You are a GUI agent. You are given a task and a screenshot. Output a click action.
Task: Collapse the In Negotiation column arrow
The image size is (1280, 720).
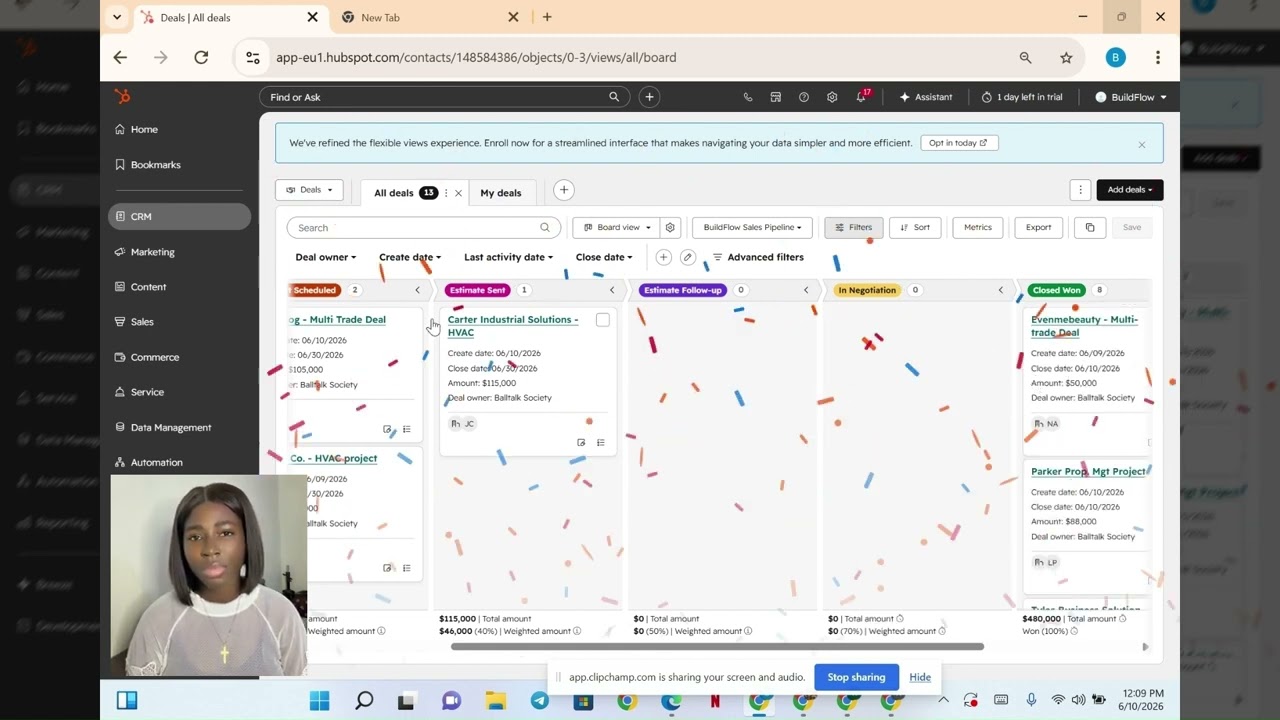coord(1000,290)
